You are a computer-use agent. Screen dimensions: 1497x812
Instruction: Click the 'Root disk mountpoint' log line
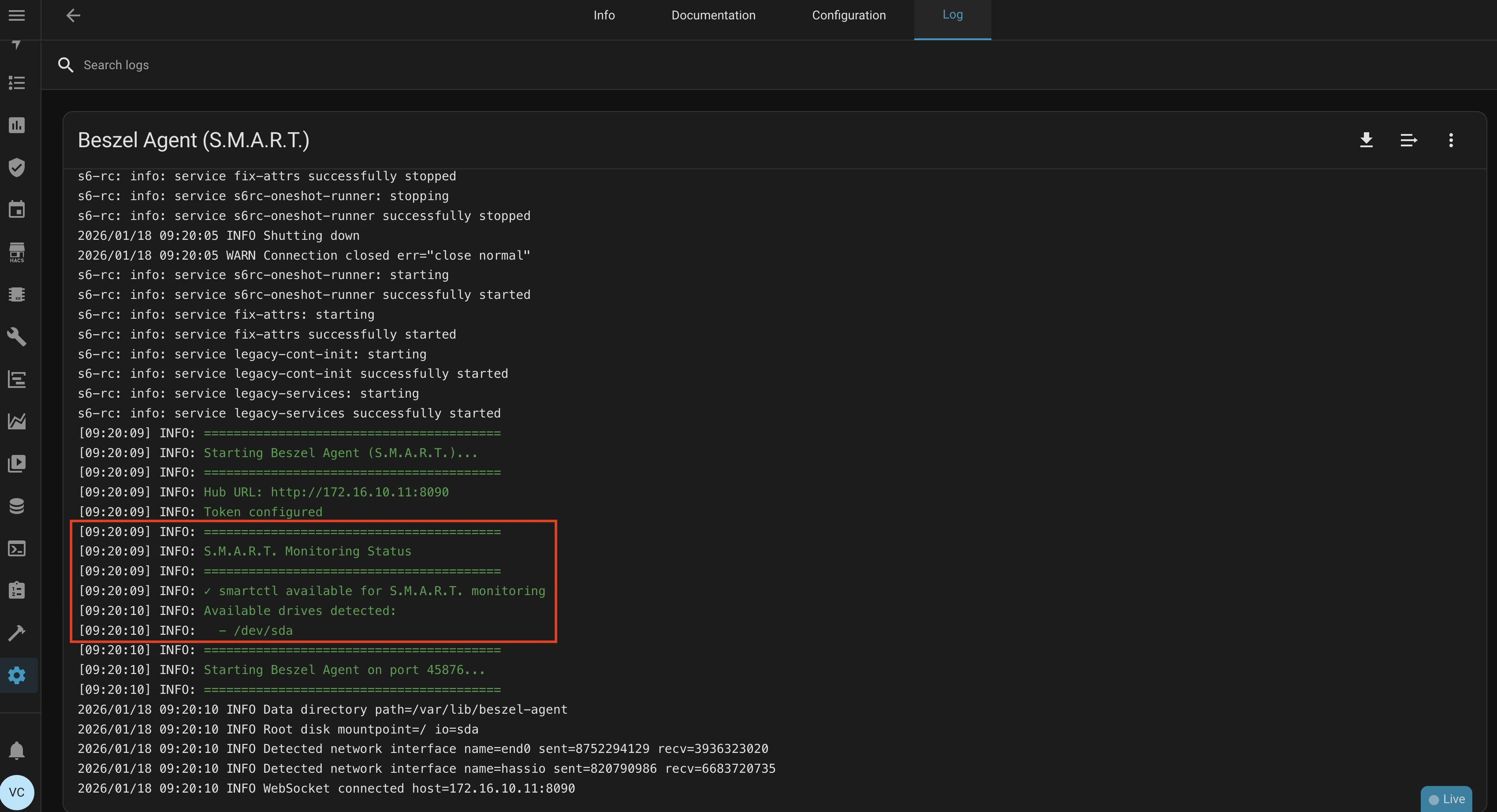coord(278,730)
